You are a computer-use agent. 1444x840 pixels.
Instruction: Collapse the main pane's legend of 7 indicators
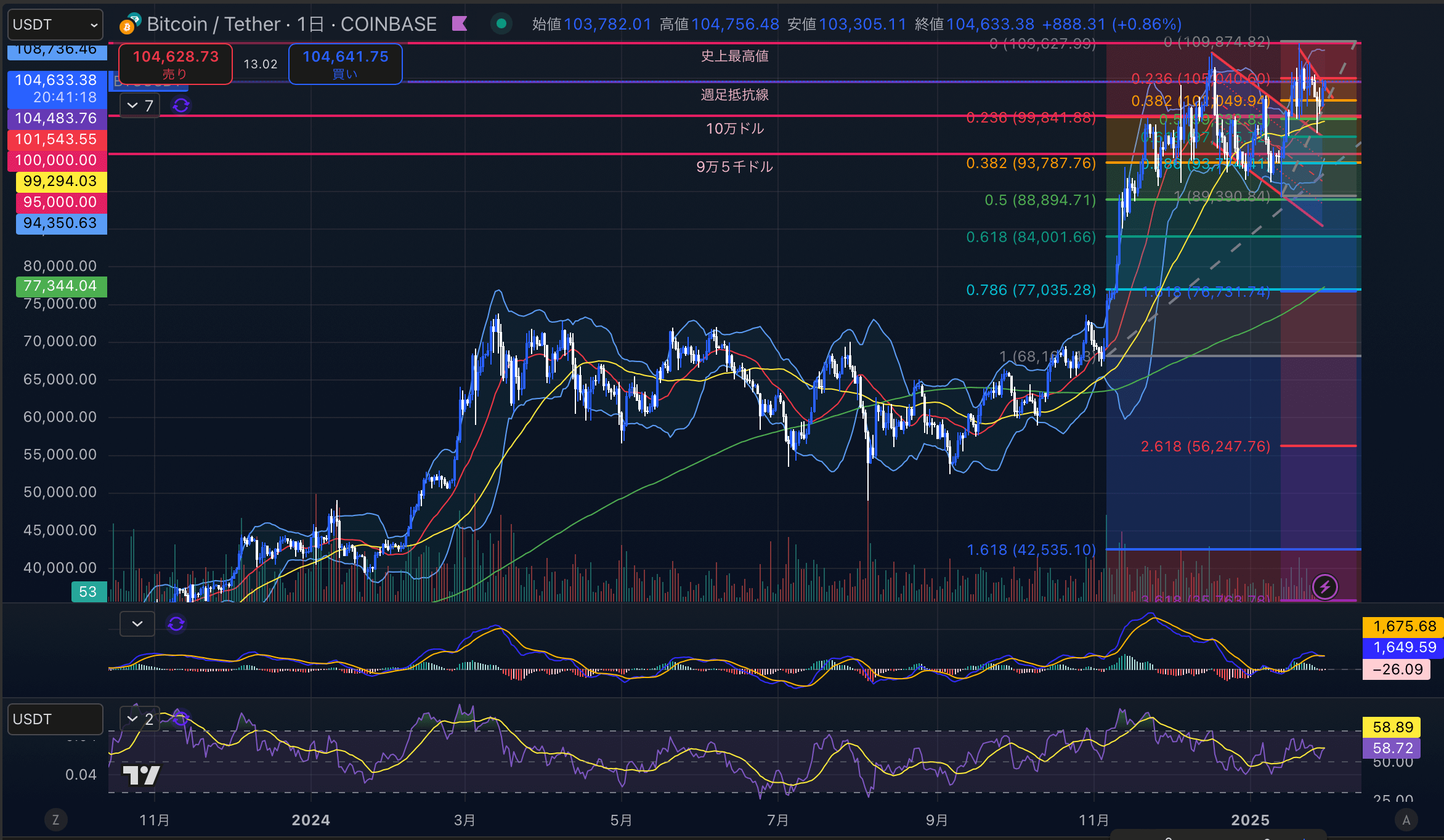140,106
